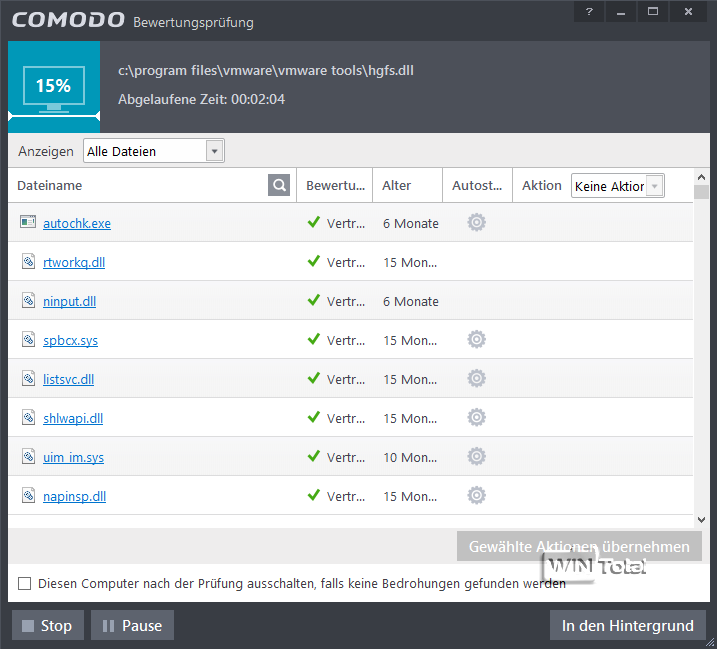Image resolution: width=717 pixels, height=649 pixels.
Task: Click the file icon next to spbcx.sys
Action: [x=28, y=339]
